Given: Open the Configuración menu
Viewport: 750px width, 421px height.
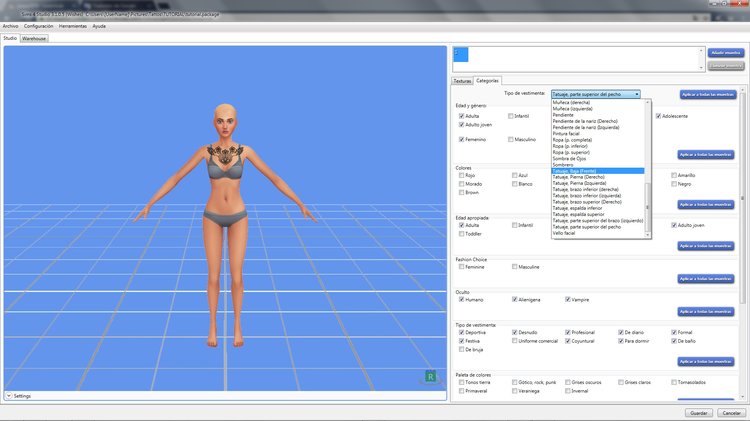Looking at the screenshot, I should pyautogui.click(x=39, y=26).
